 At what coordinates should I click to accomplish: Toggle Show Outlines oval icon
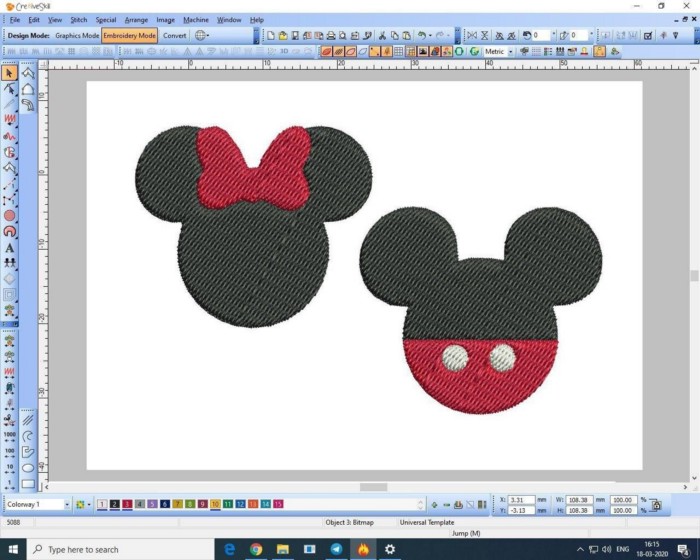point(351,51)
